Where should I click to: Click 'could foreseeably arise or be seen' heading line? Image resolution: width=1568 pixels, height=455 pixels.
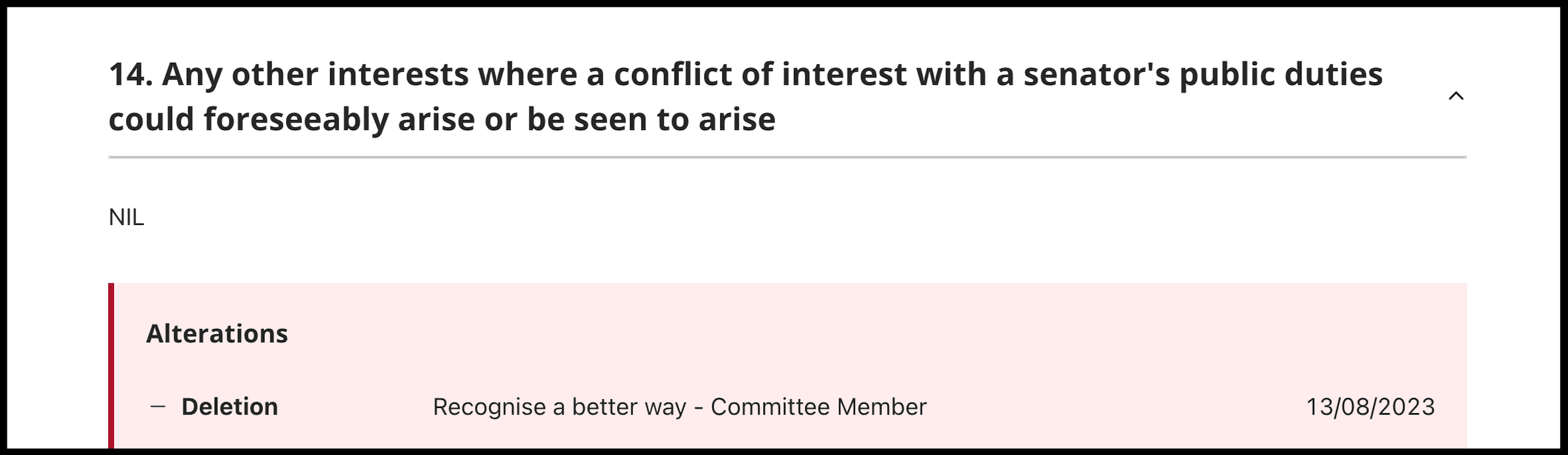pos(442,119)
